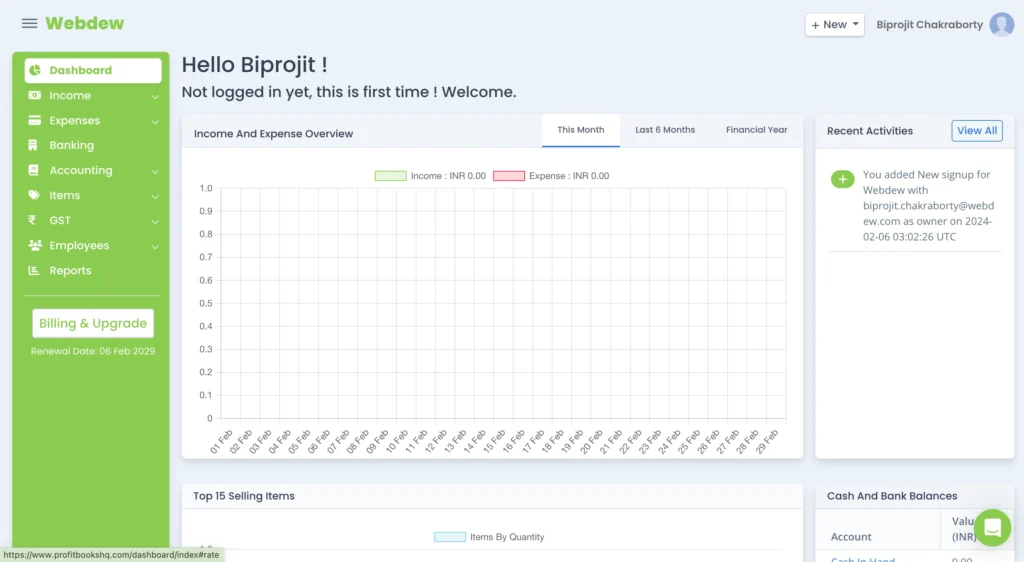Click the Hello Biprojit ! greeting
Screen dimensions: 1024x562
coord(254,65)
